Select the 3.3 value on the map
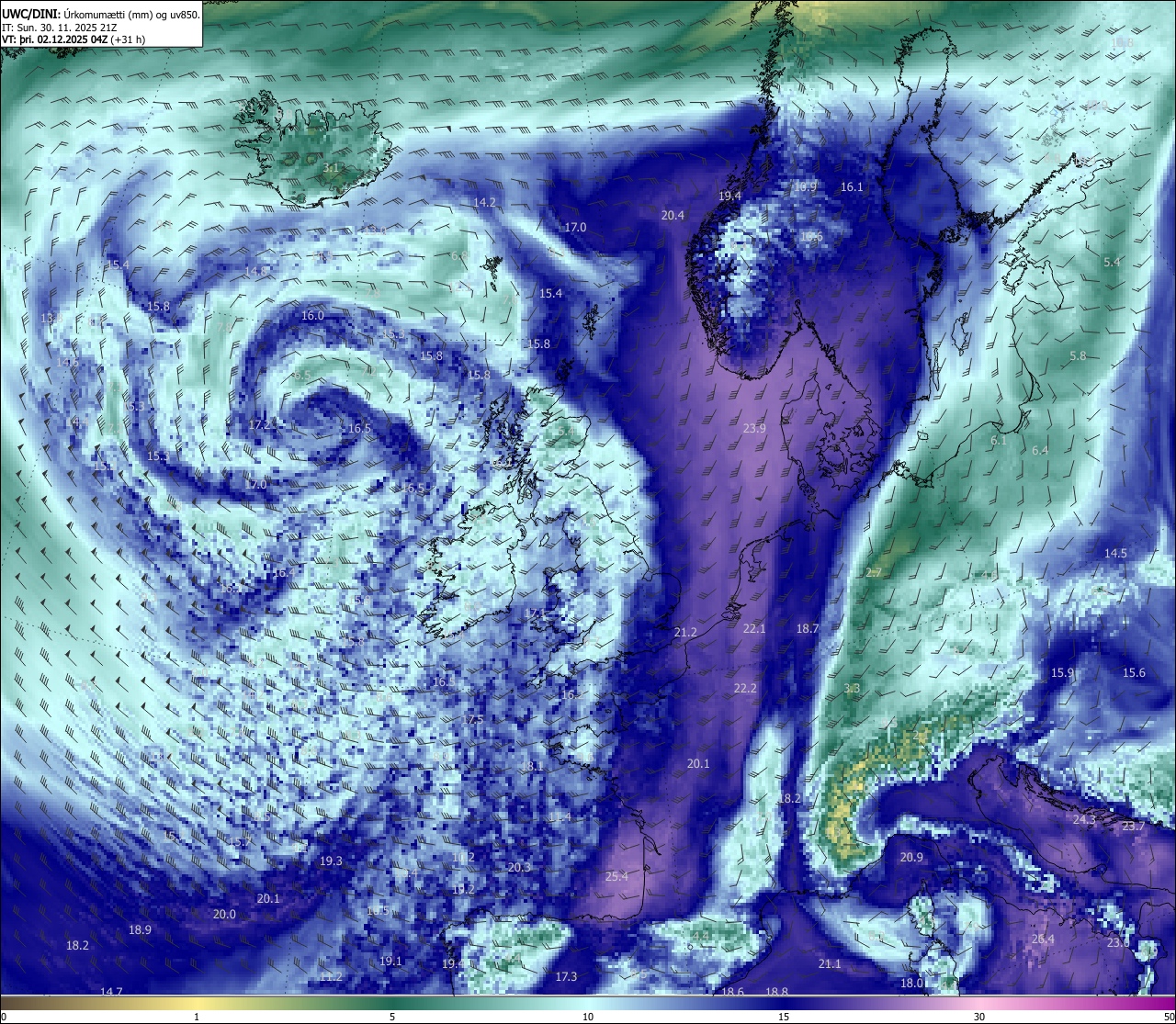Viewport: 1176px width, 1024px height. pyautogui.click(x=852, y=689)
